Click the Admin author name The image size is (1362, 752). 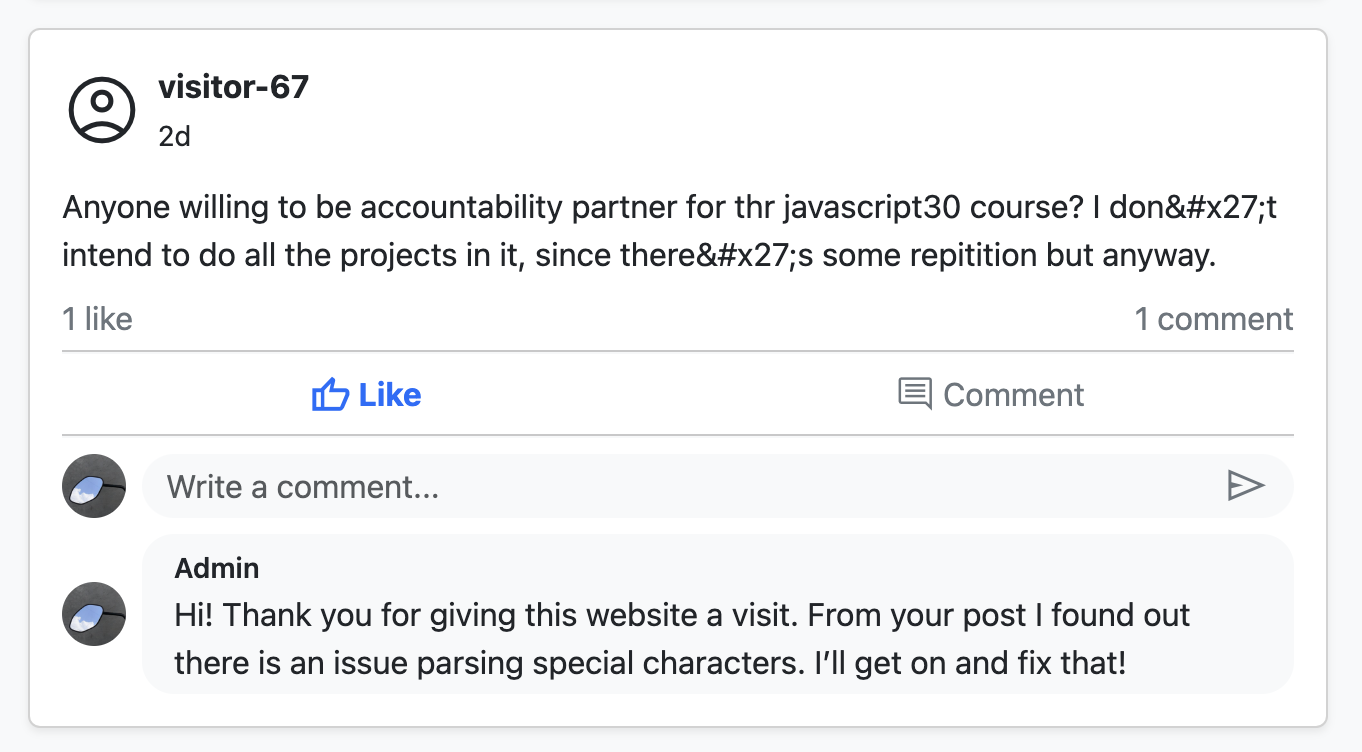217,568
